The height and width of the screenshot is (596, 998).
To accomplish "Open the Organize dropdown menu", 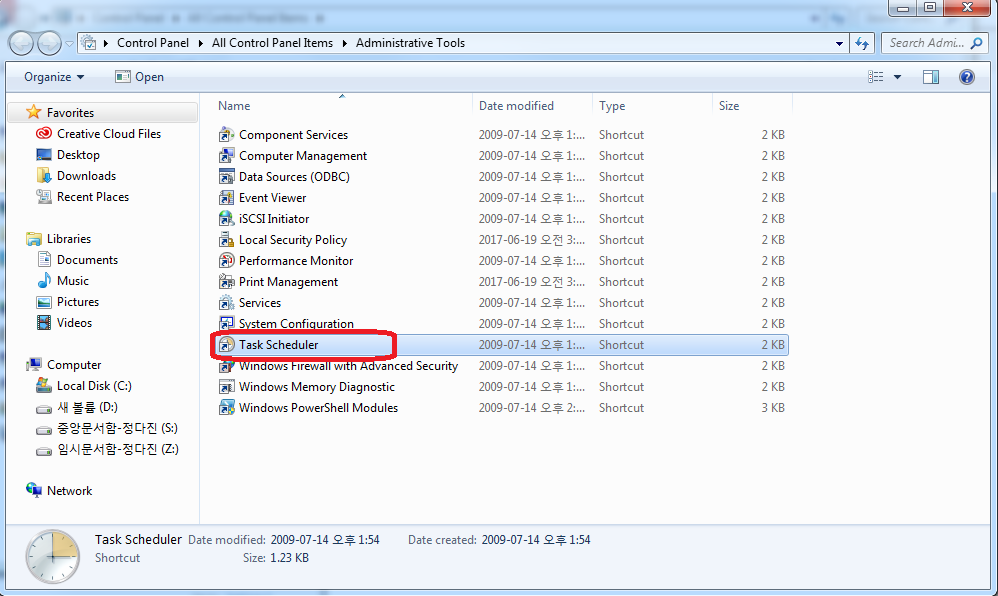I will pyautogui.click(x=54, y=77).
